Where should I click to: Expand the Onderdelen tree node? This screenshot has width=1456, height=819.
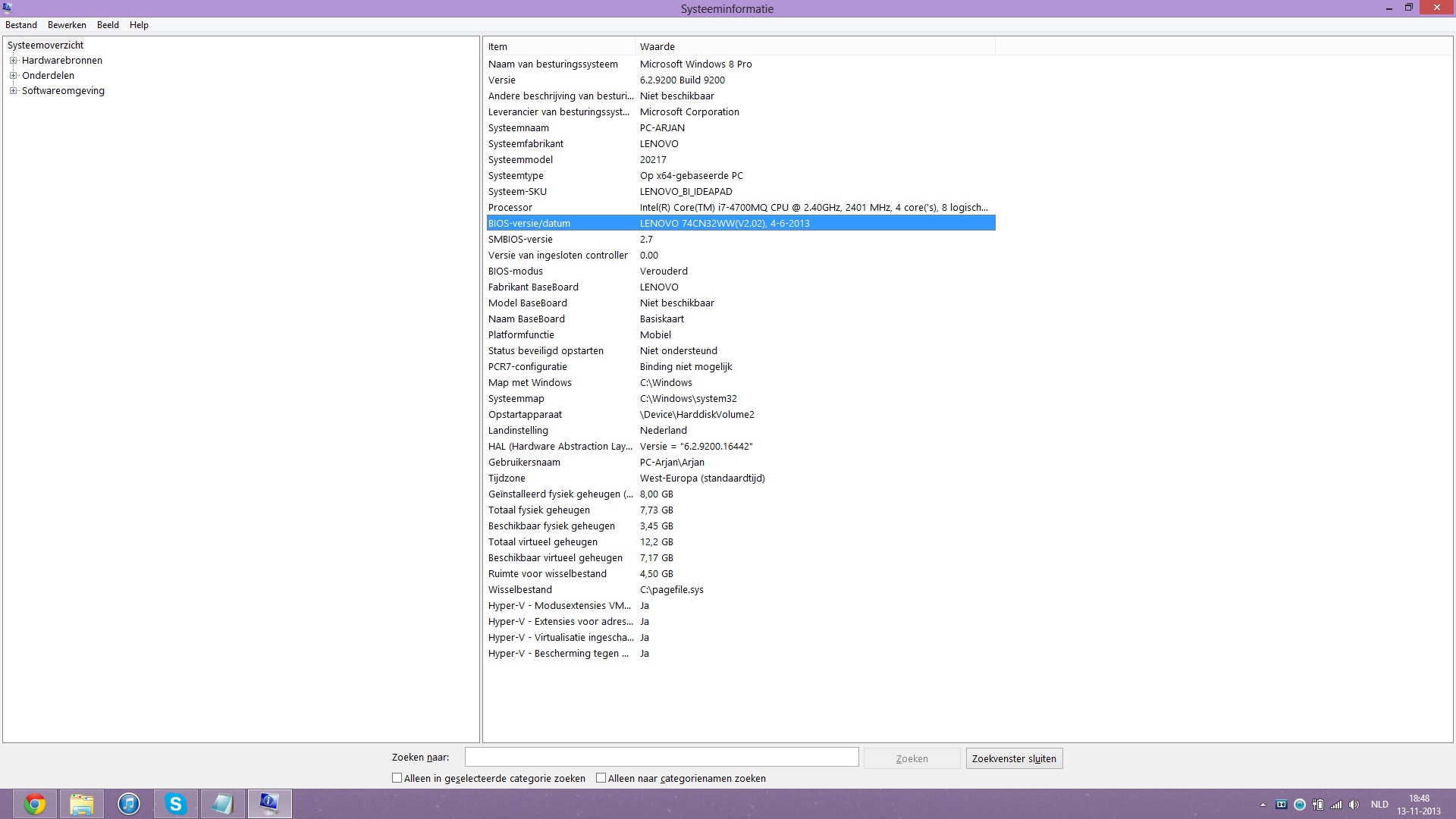tap(13, 76)
